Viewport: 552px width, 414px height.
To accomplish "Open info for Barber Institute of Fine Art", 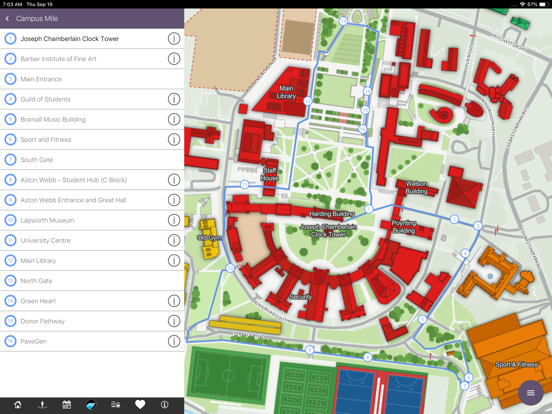I will [174, 59].
